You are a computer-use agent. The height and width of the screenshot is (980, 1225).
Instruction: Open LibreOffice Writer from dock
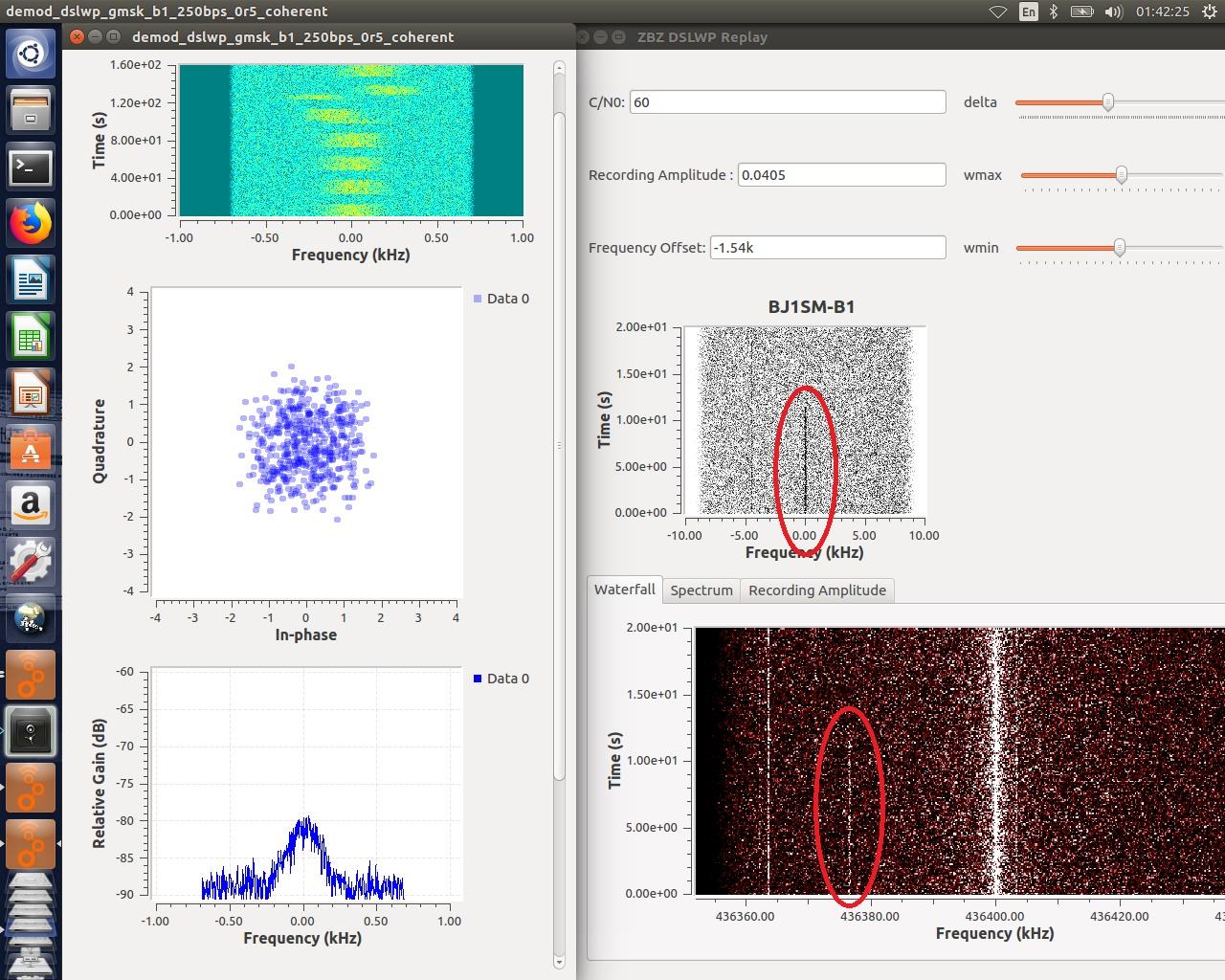[x=31, y=281]
